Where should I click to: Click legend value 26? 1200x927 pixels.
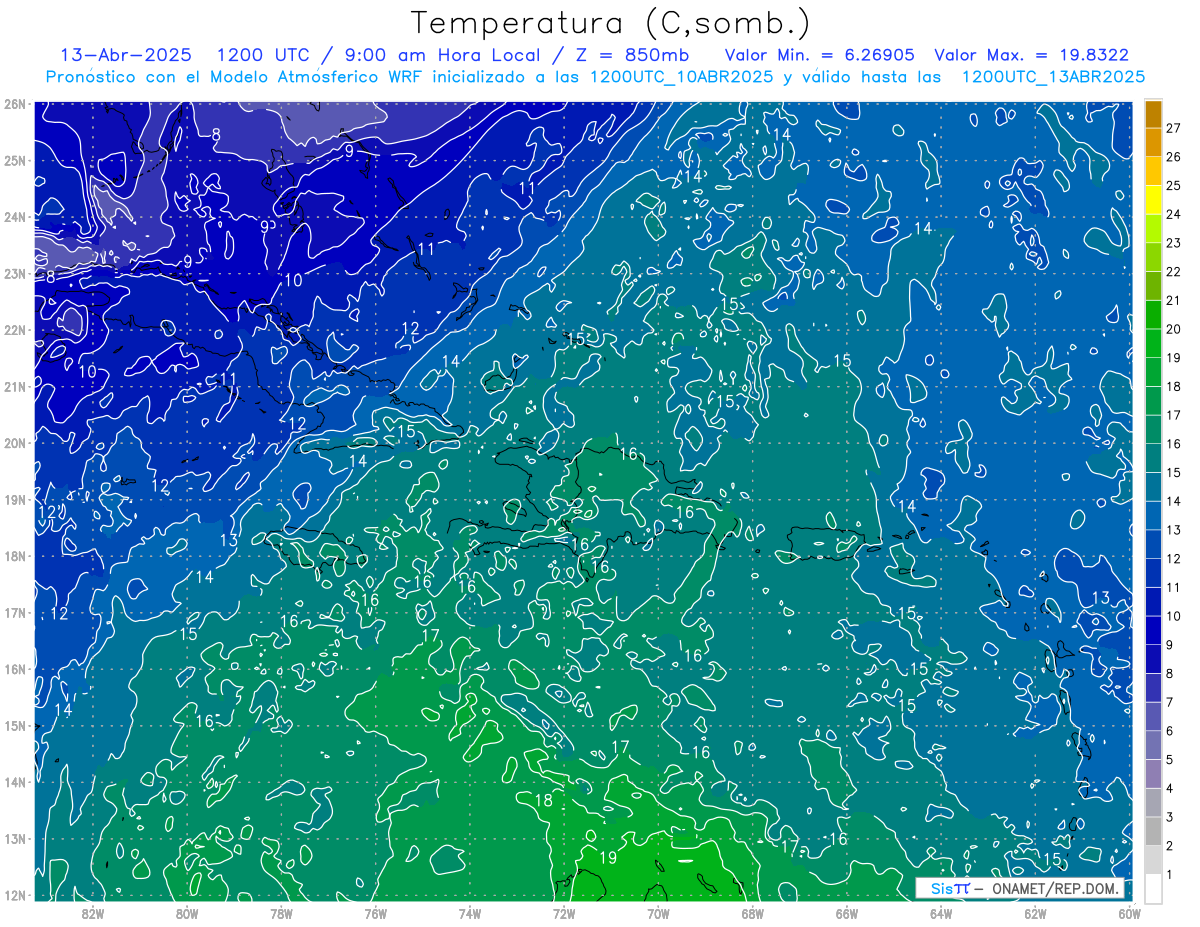[x=1174, y=157]
